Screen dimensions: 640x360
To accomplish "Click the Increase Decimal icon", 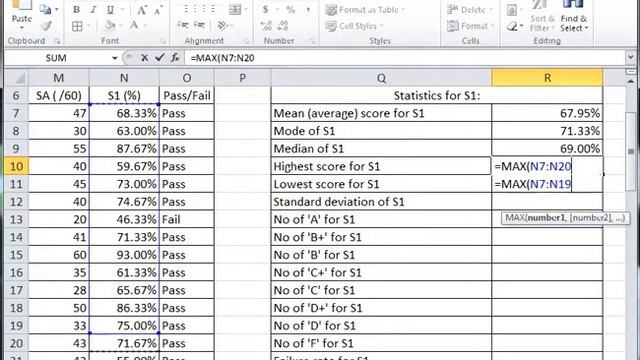I will (266, 26).
